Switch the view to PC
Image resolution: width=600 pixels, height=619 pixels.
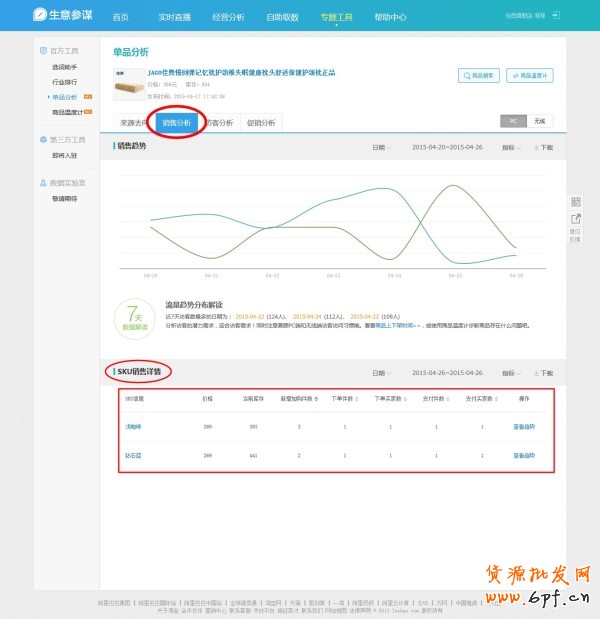click(513, 120)
